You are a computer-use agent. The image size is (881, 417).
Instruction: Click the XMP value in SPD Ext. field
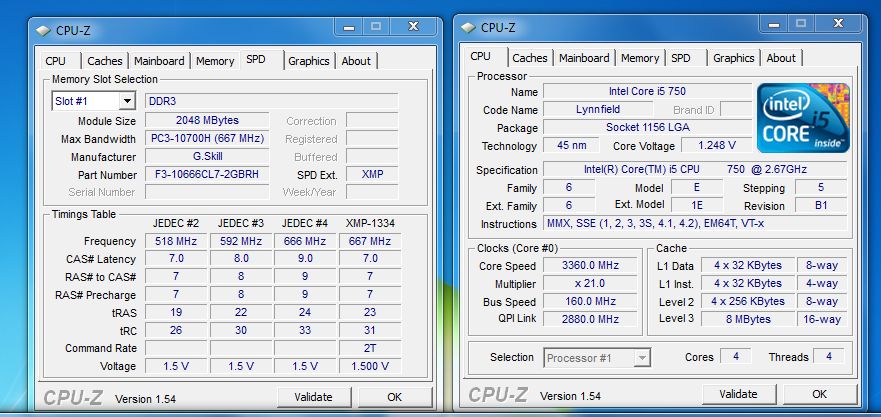pyautogui.click(x=372, y=174)
